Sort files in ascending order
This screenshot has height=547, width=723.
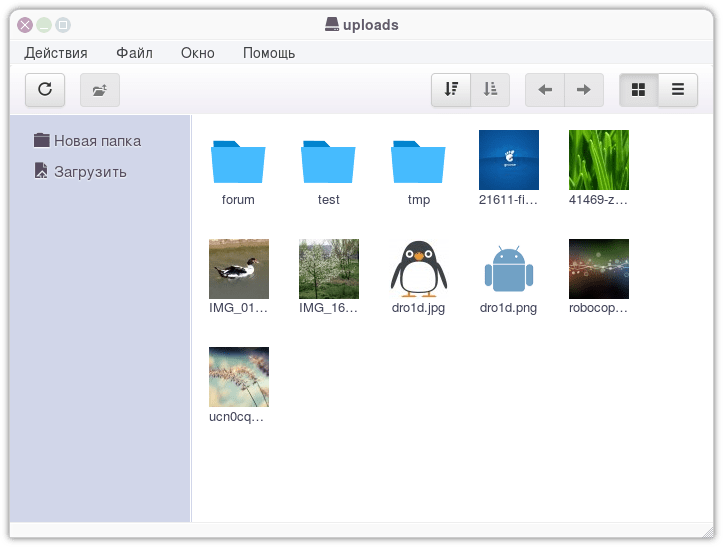click(490, 89)
